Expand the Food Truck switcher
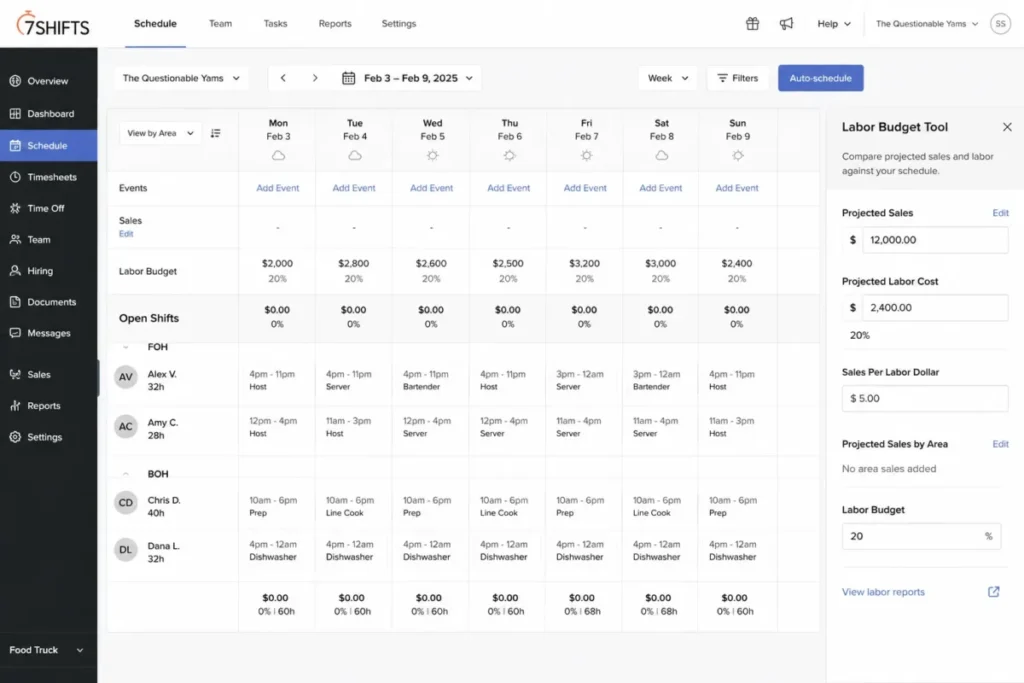Screen dimensions: 1024x683 click(47, 650)
